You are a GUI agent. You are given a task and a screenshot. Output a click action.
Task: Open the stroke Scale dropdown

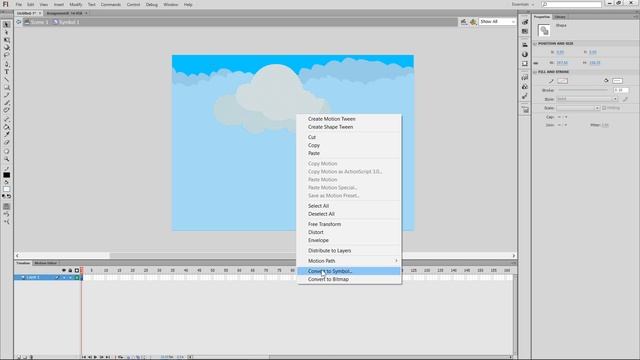pos(578,108)
